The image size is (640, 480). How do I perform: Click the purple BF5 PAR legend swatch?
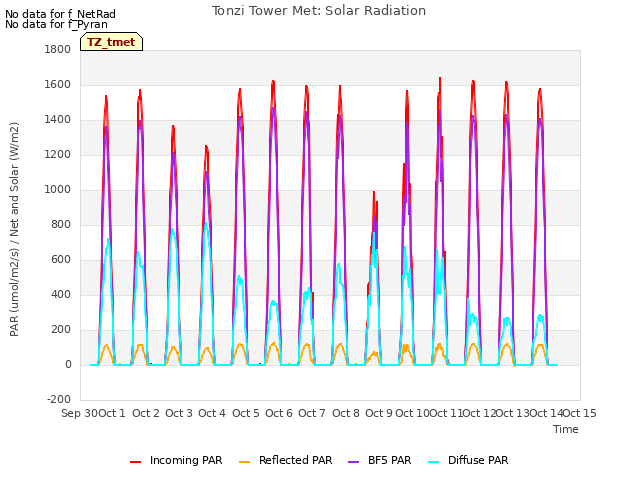pyautogui.click(x=353, y=462)
